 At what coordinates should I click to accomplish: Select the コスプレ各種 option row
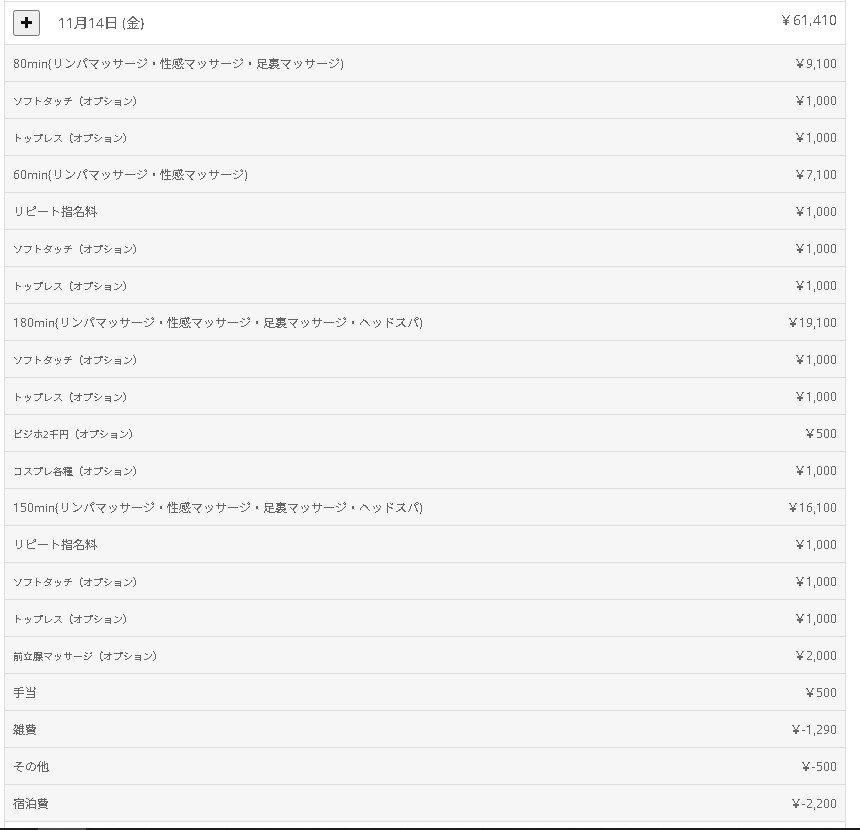(75, 471)
